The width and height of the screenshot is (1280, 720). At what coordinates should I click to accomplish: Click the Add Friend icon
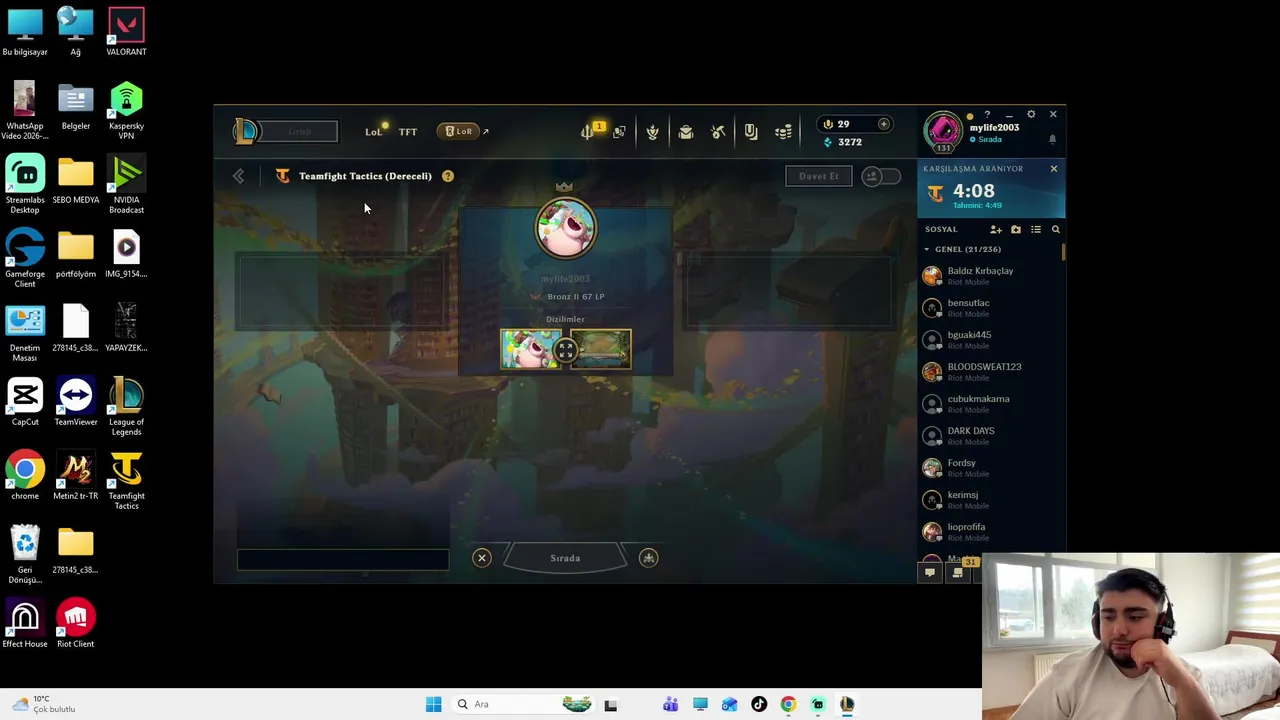[996, 229]
